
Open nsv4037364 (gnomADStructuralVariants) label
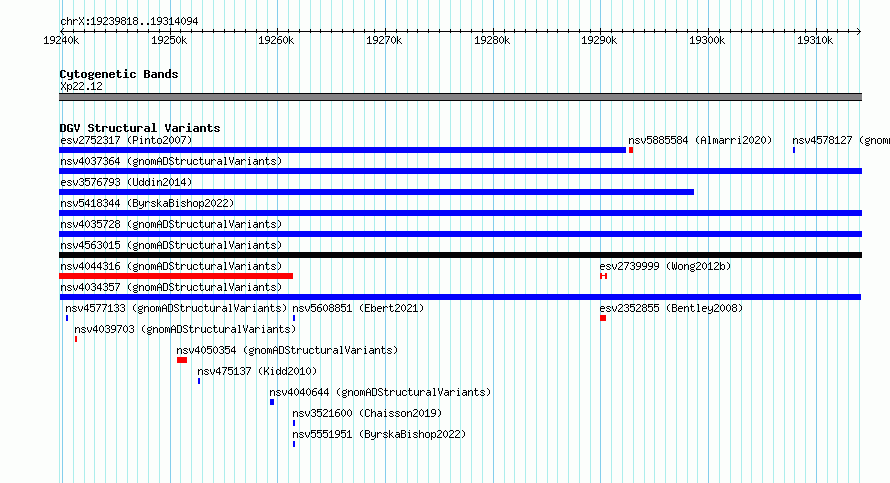tap(171, 161)
